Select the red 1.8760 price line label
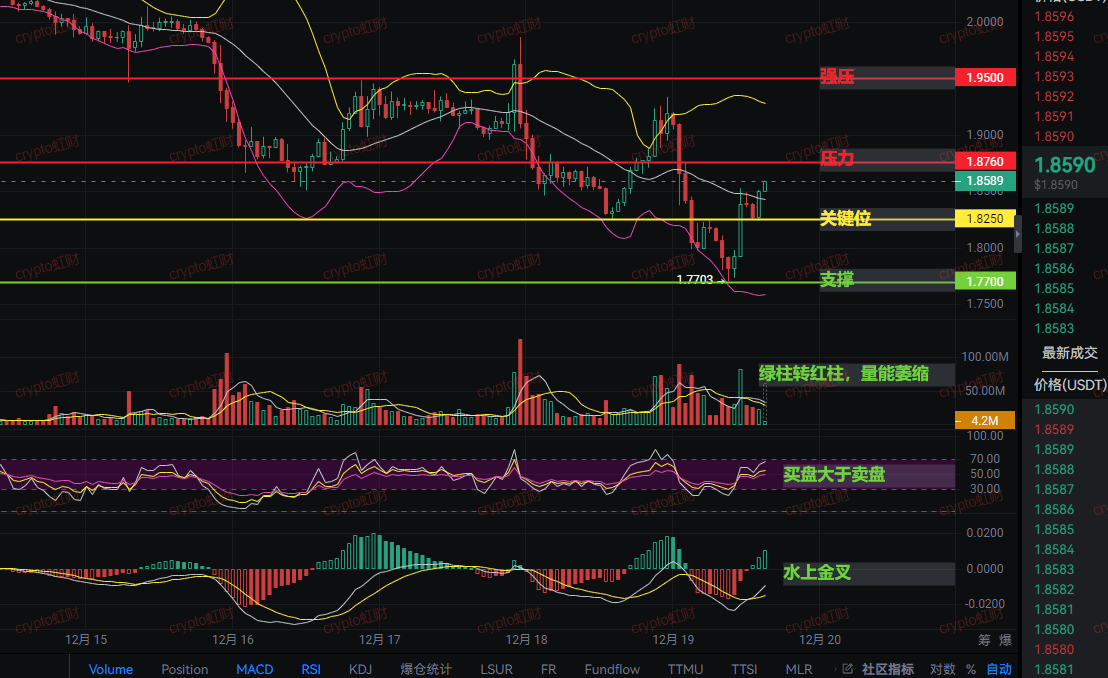 click(x=985, y=161)
